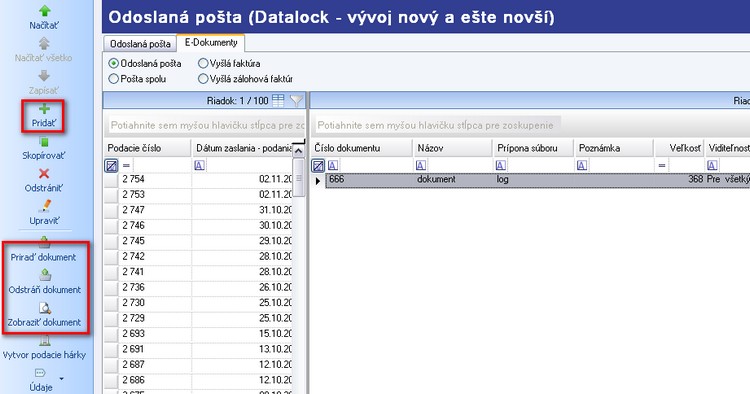Click the Názov filter input field
The width and height of the screenshot is (750, 394).
point(459,165)
